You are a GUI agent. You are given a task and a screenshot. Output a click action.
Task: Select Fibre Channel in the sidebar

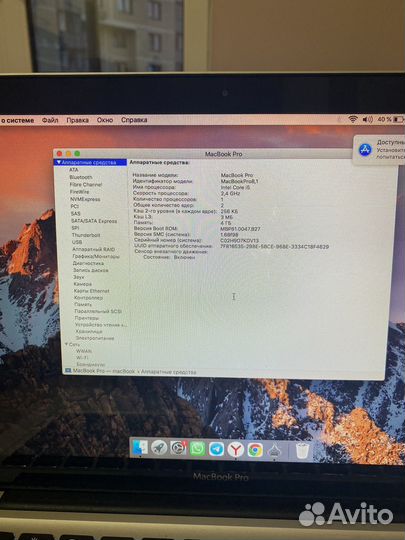86,185
